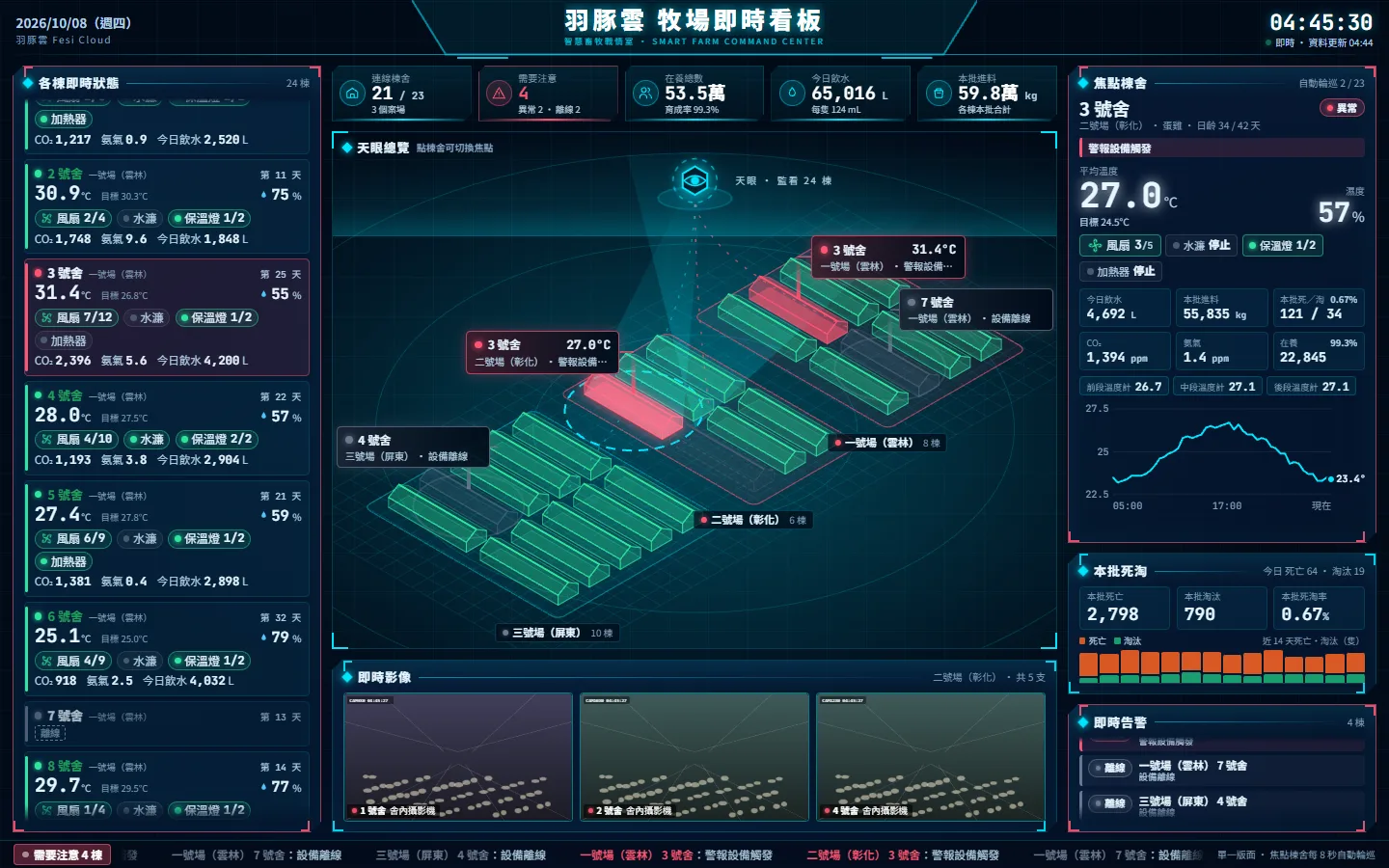Click the live green dot beside 即時 under clock
1389x868 pixels.
tap(1268, 42)
